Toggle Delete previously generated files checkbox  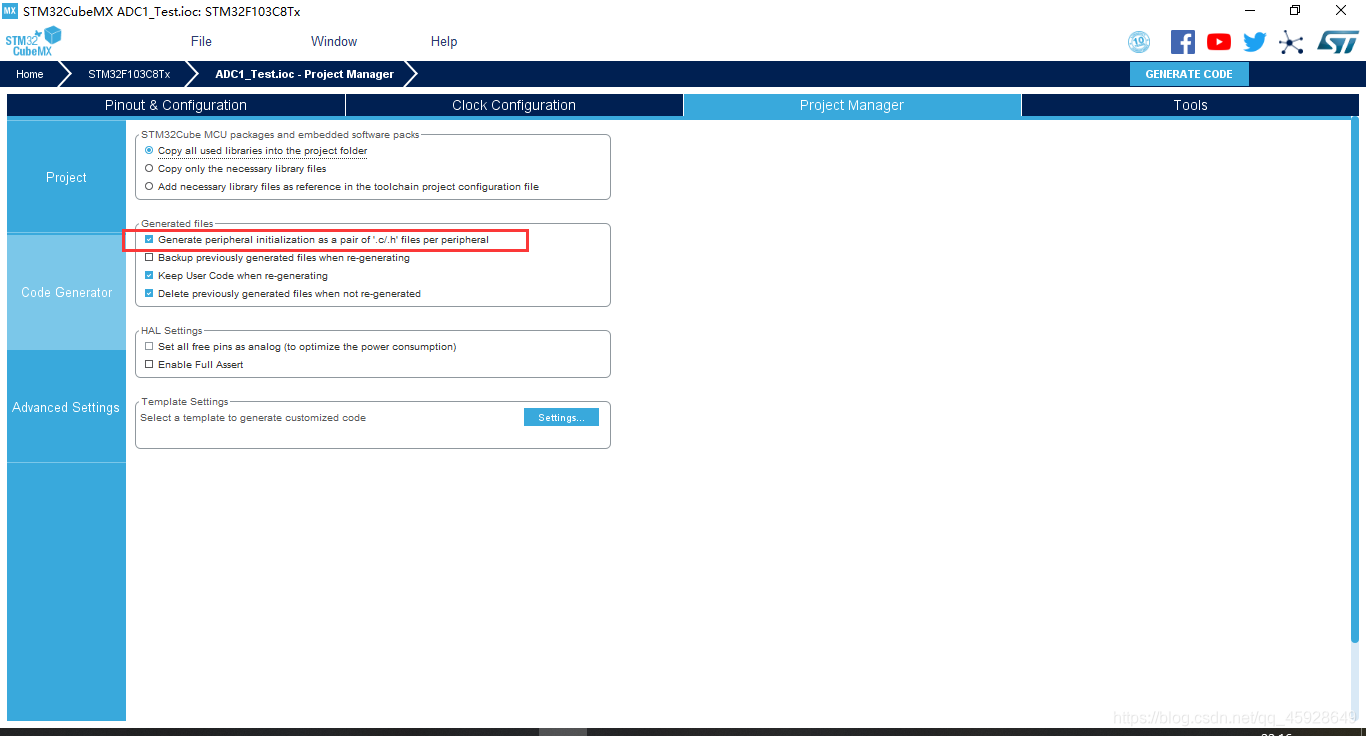coord(149,294)
